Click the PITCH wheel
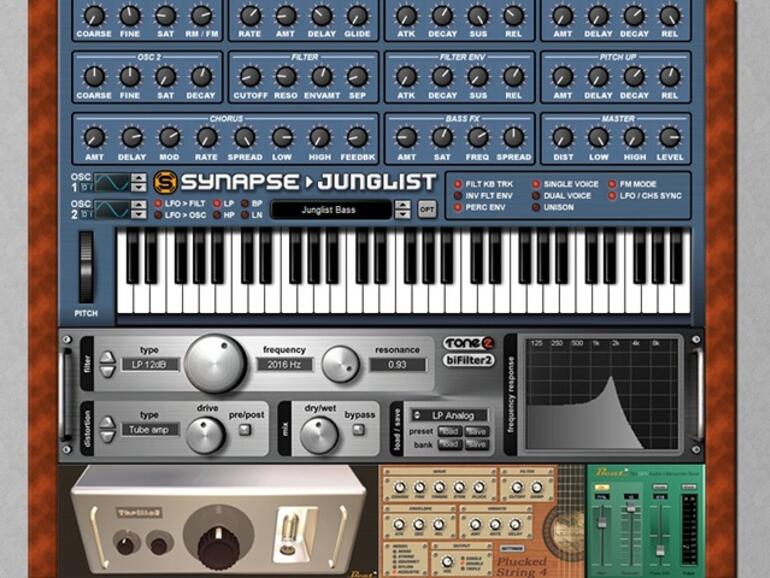 coord(86,267)
